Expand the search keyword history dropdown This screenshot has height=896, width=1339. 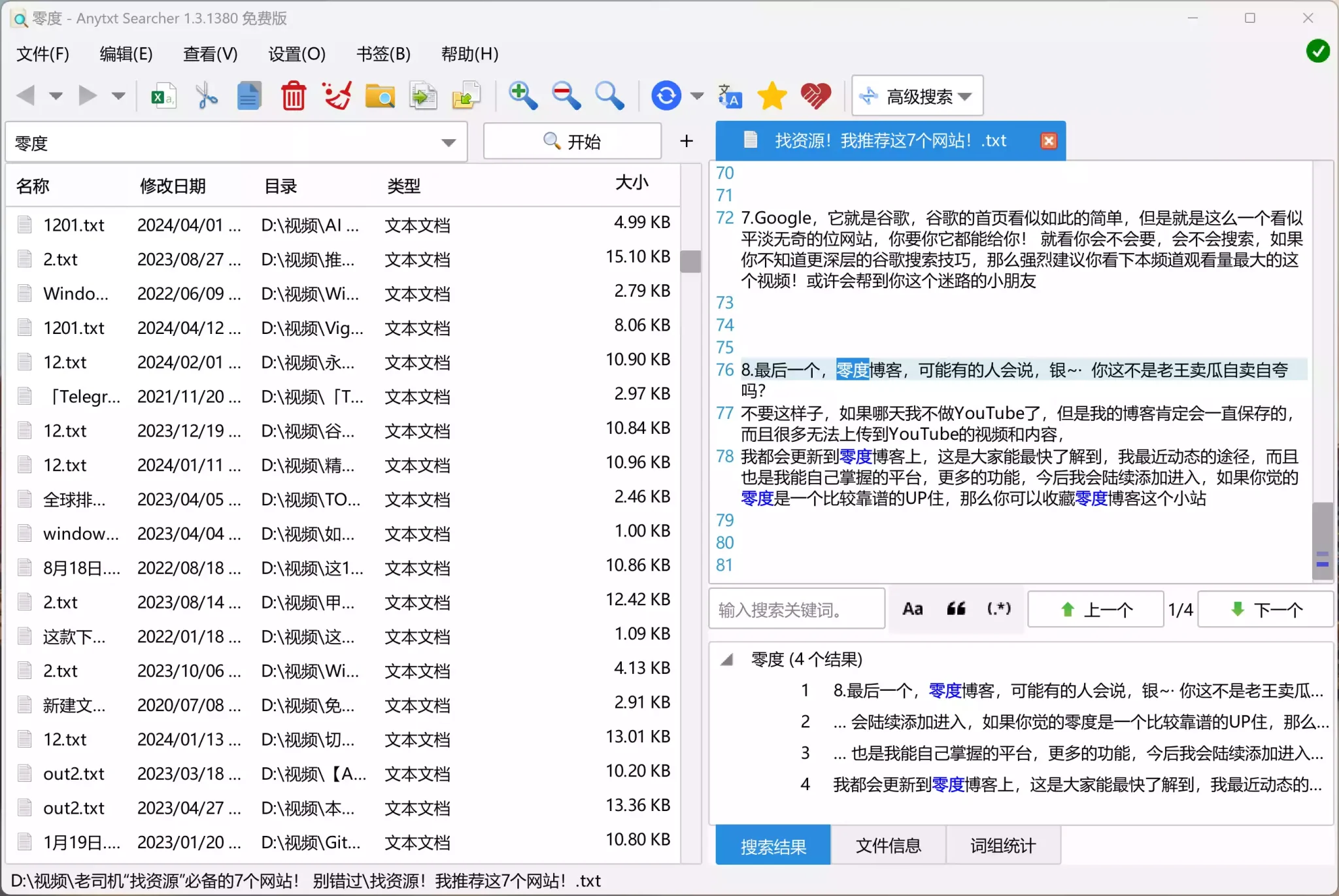449,142
